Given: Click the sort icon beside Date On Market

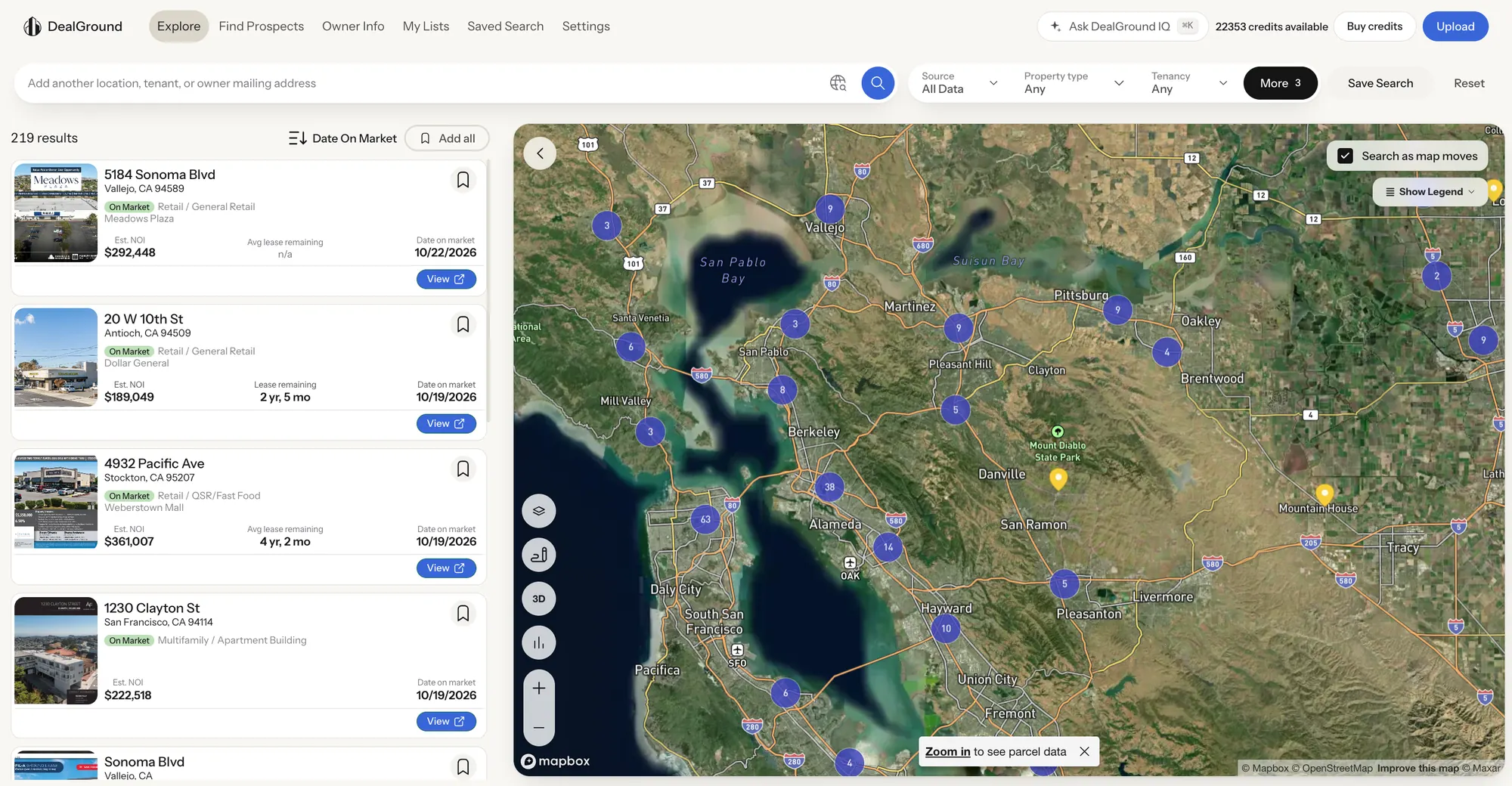Looking at the screenshot, I should point(297,138).
